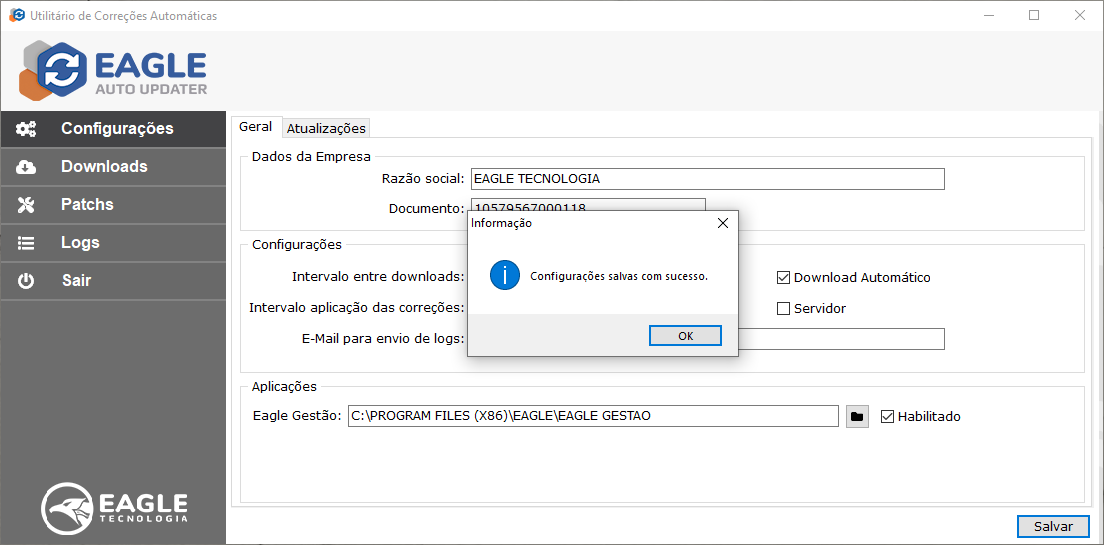The width and height of the screenshot is (1104, 545).
Task: Click the Configurações gears icon in sidebar
Action: (27, 129)
